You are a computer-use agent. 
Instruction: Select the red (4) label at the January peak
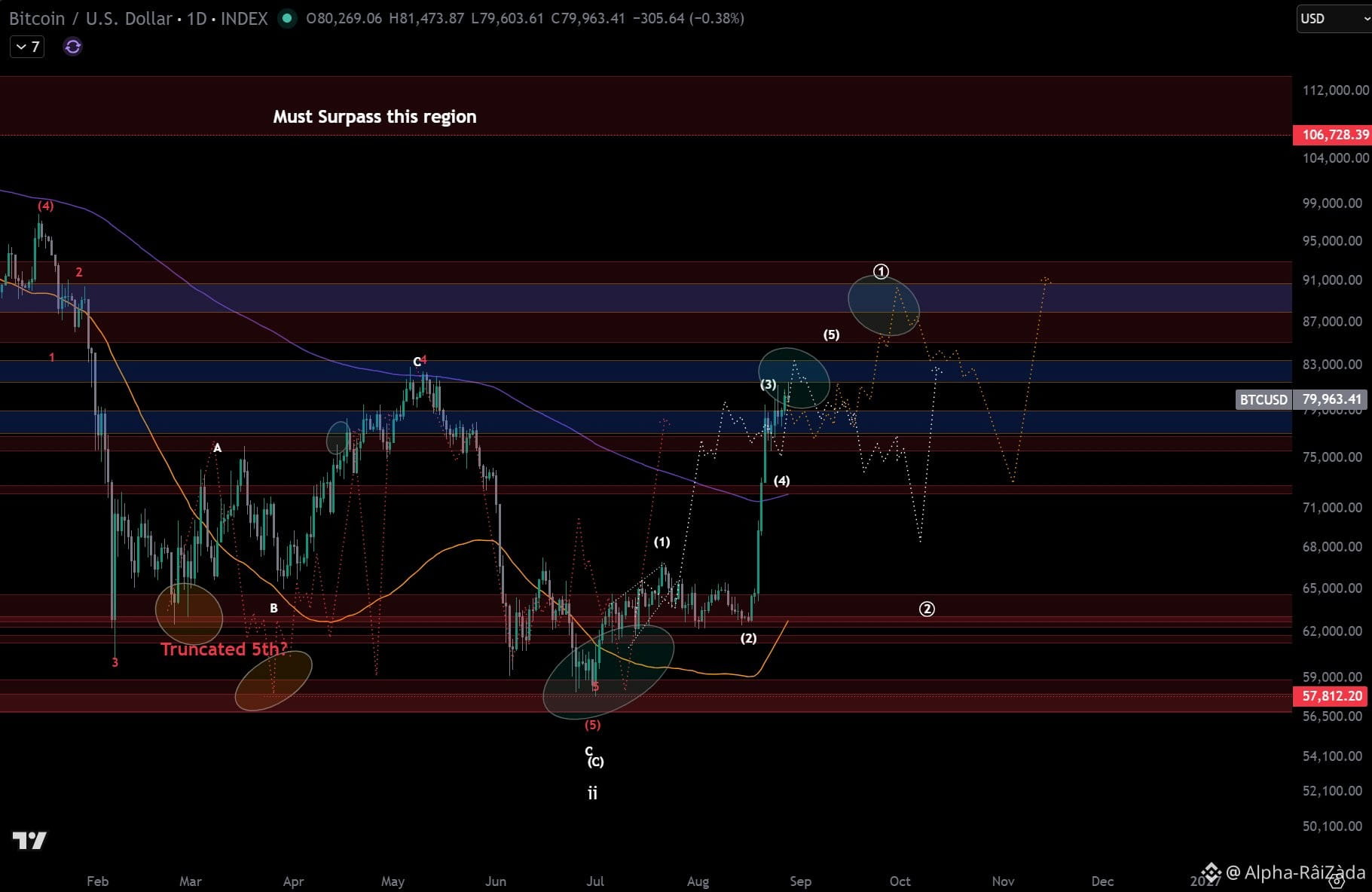pos(46,206)
